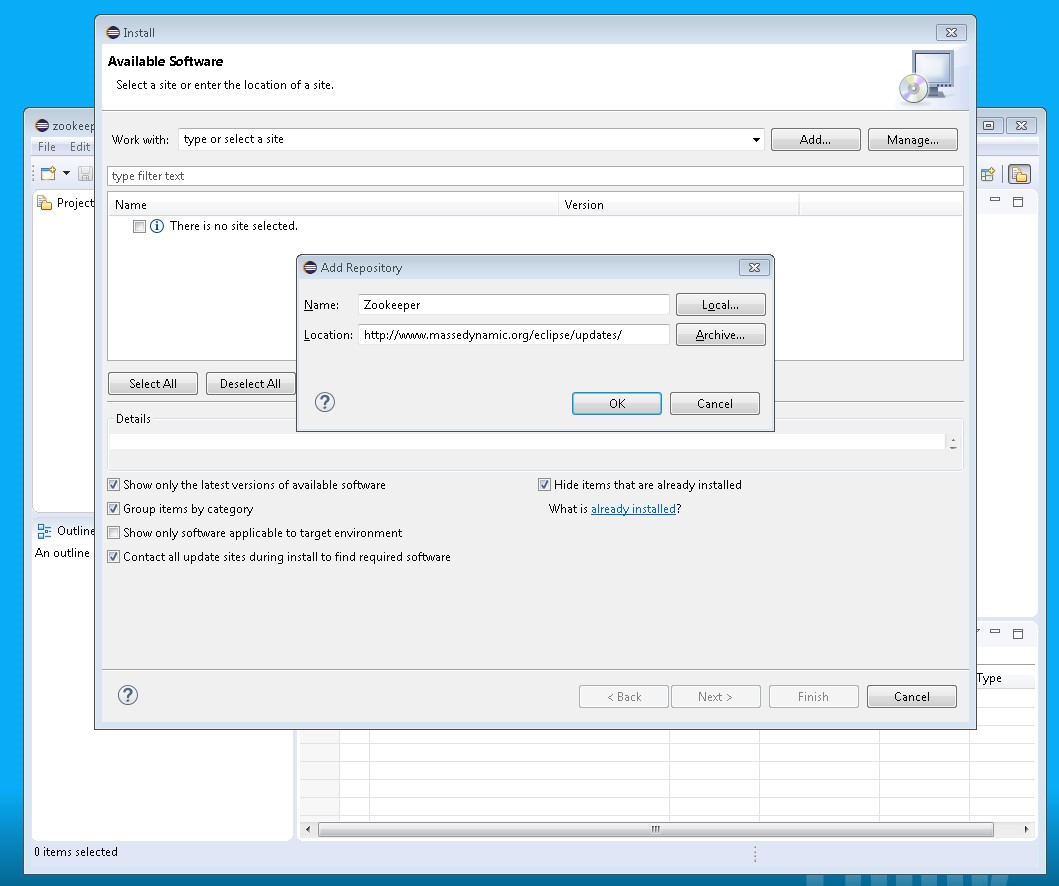Uncheck 'Group items by category'
Screen dimensions: 1059x886
pos(114,509)
